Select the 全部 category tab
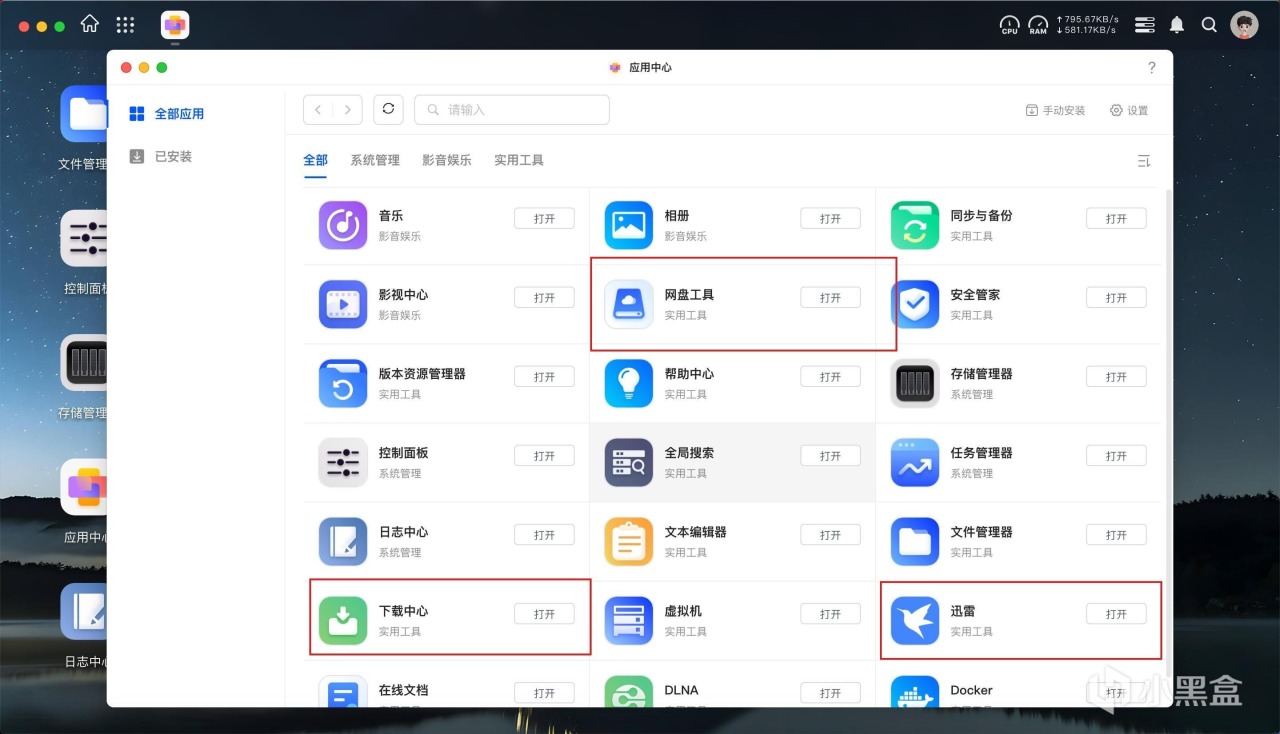 pos(315,160)
